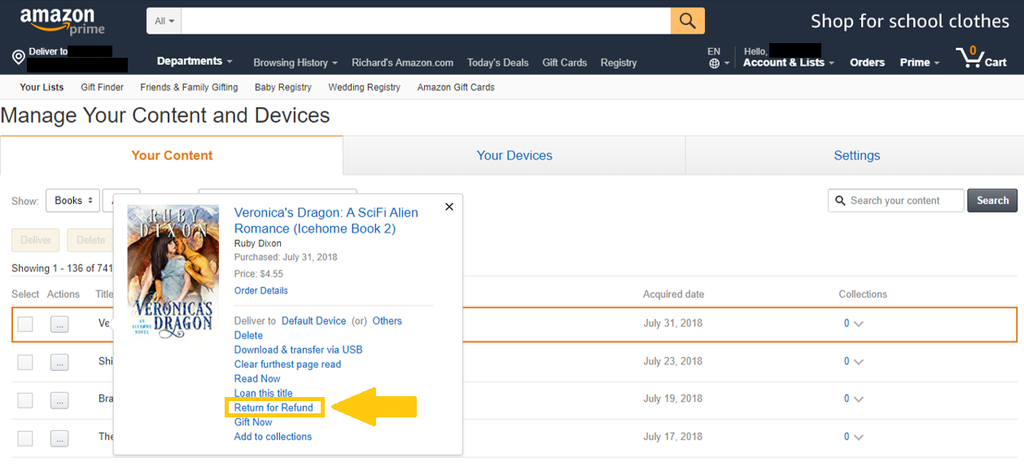Expand Account & Lists menu
The width and height of the screenshot is (1024, 467).
(789, 63)
